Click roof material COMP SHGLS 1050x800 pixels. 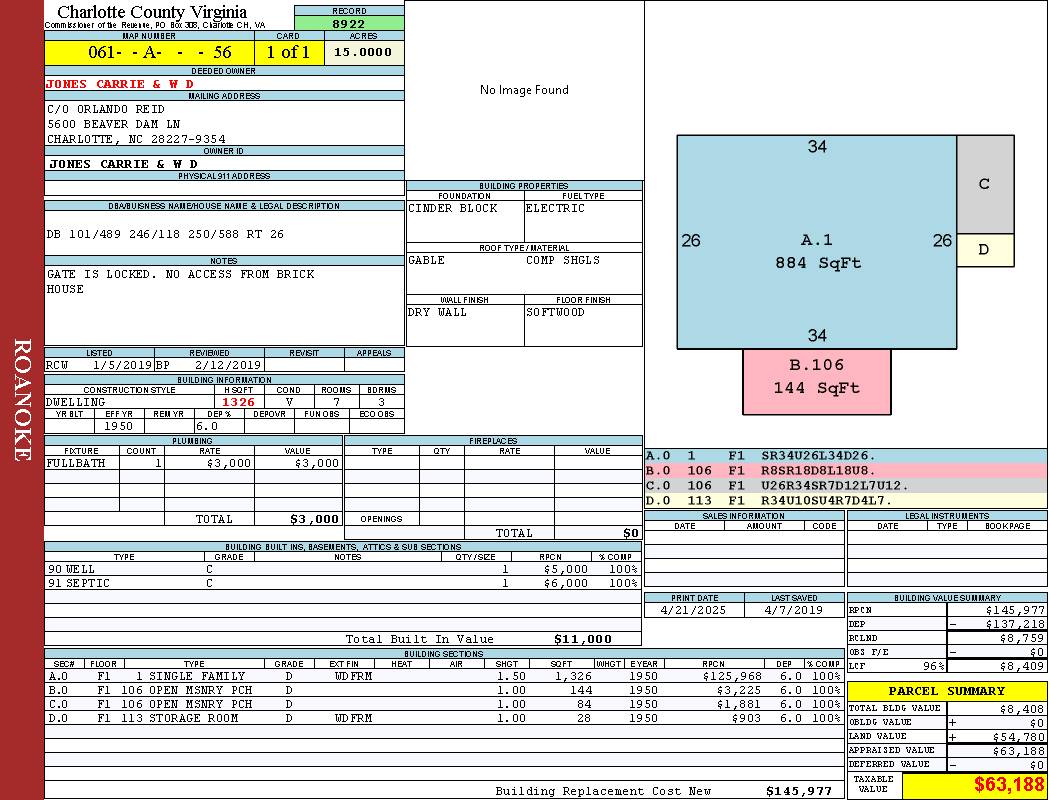click(x=562, y=260)
